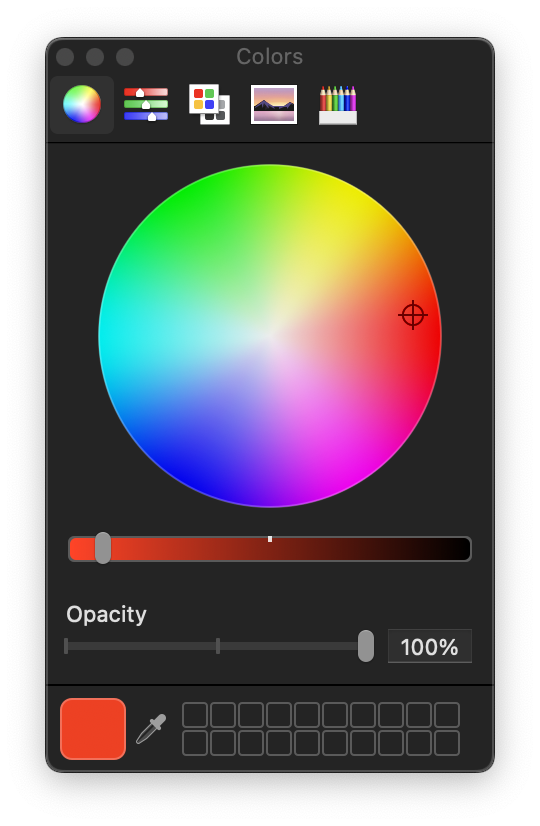Image resolution: width=540 pixels, height=826 pixels.
Task: Select the Color Wheel picker mode
Action: [82, 104]
